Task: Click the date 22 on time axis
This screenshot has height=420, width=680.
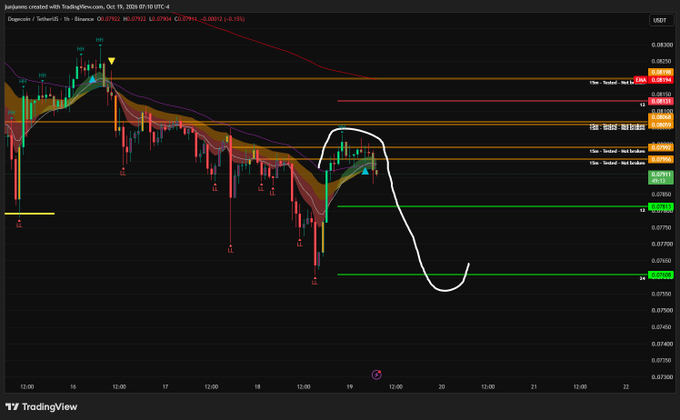Action: [x=626, y=387]
